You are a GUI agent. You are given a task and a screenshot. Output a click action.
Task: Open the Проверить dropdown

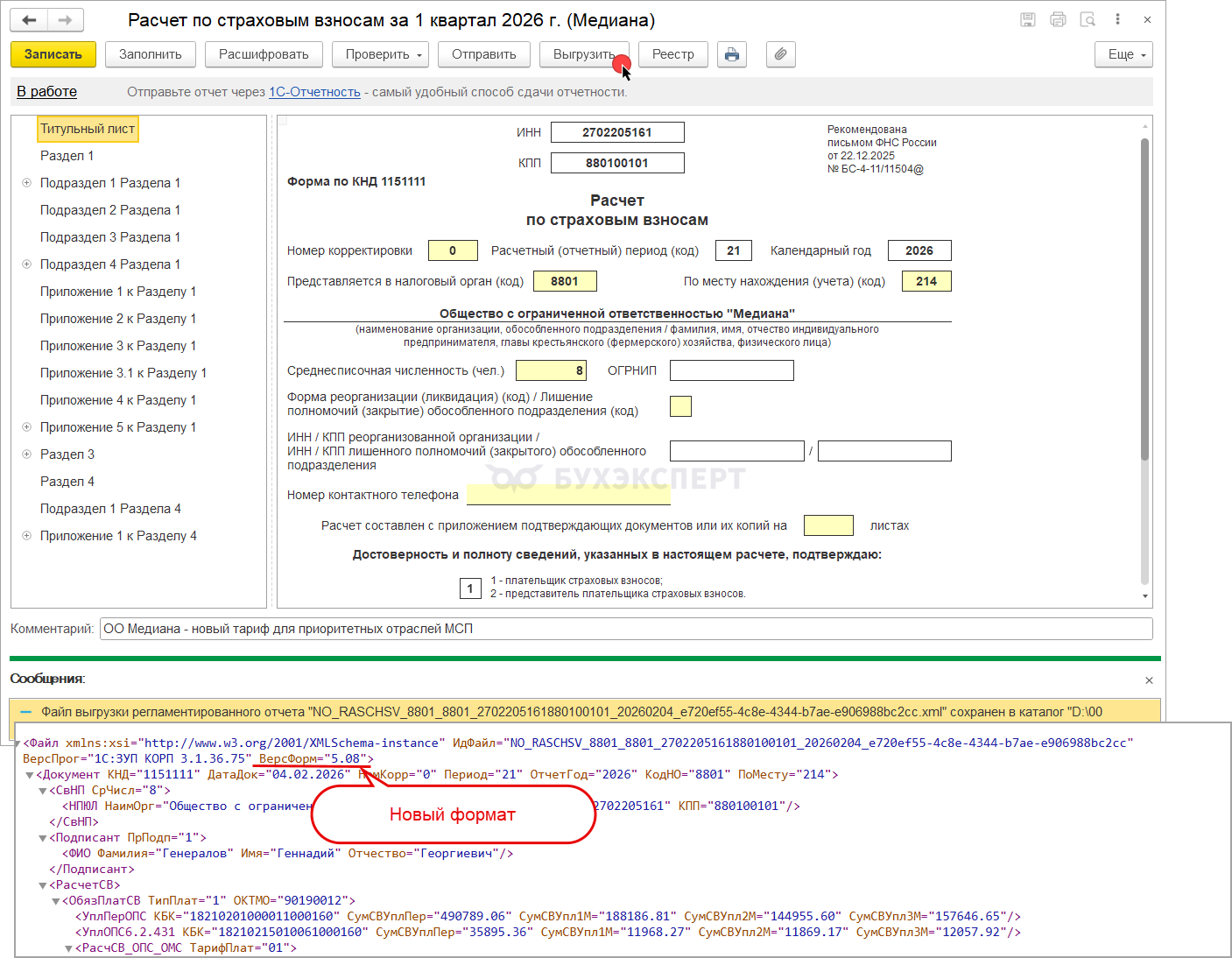[384, 54]
